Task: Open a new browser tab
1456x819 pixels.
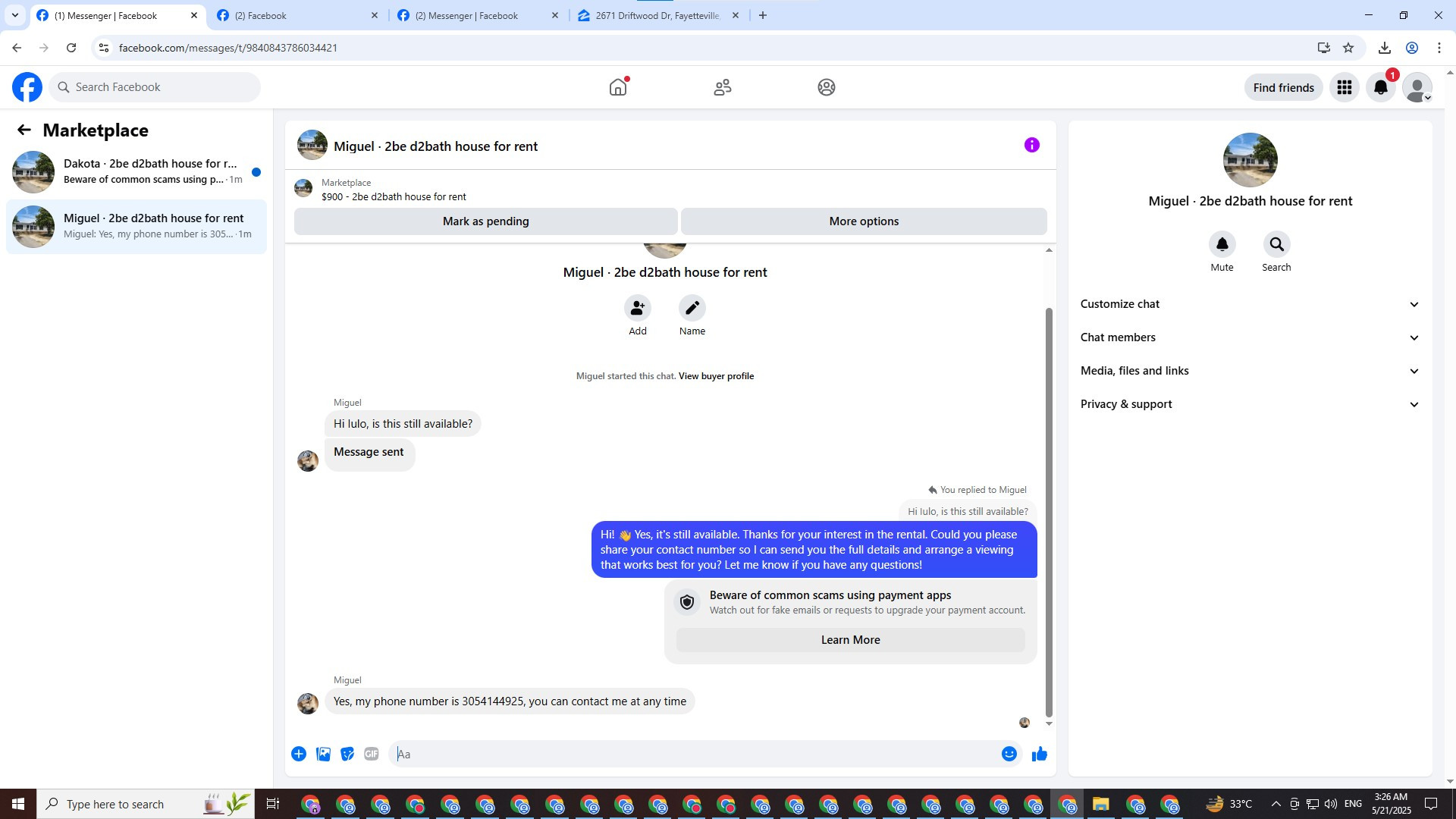Action: click(763, 15)
